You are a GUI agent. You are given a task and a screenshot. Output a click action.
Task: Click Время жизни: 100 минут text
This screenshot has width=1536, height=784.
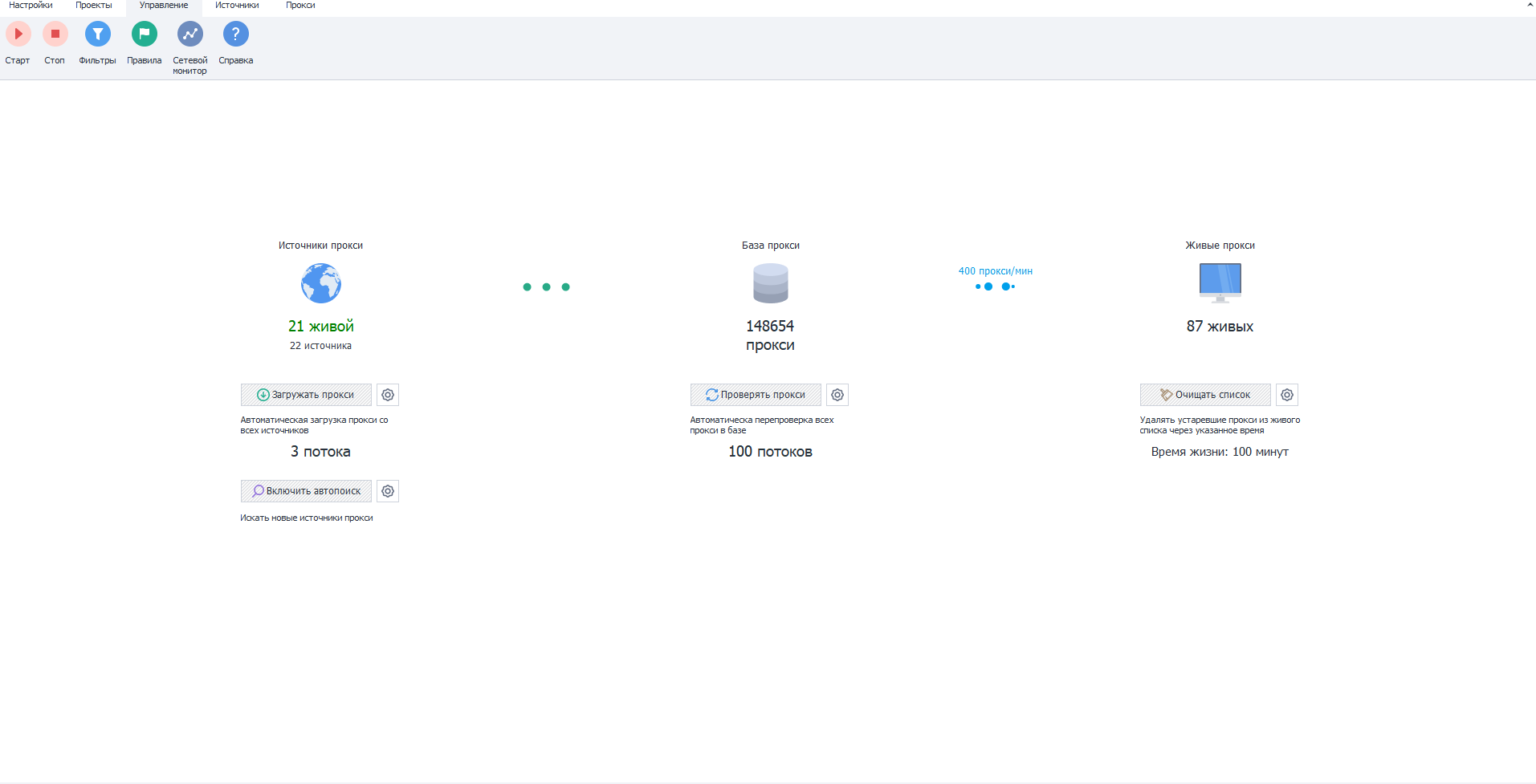click(x=1220, y=452)
